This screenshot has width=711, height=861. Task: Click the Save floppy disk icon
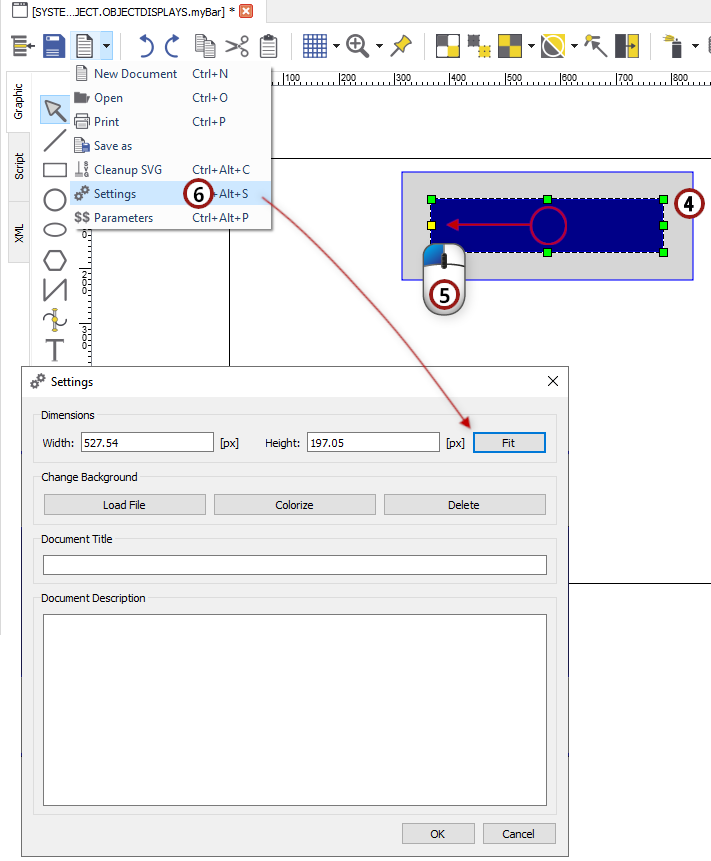click(x=54, y=46)
